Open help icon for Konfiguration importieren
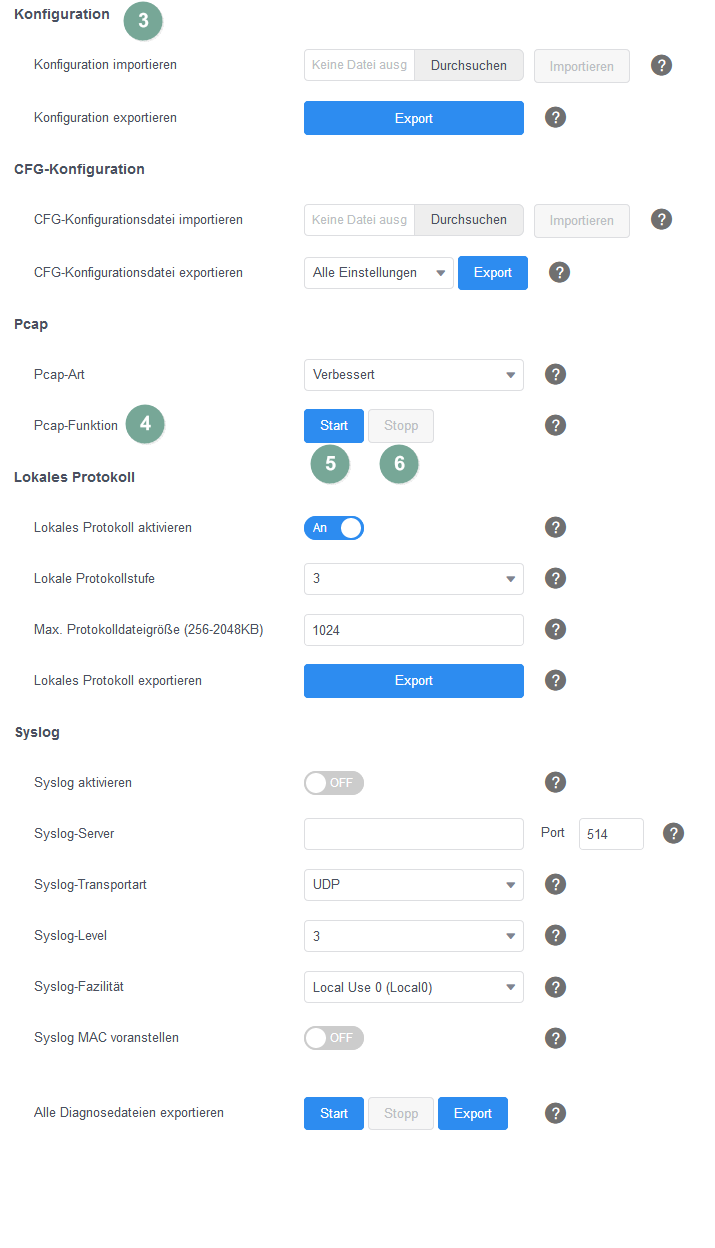The image size is (715, 1248). [x=661, y=66]
